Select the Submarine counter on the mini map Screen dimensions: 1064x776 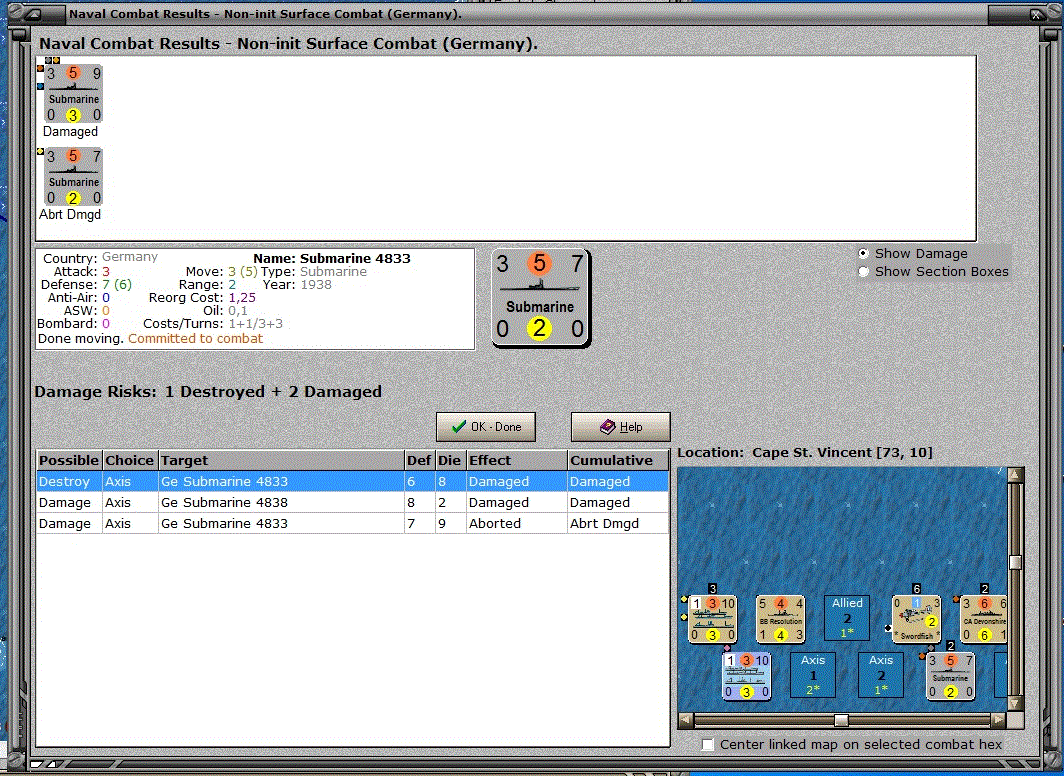pyautogui.click(x=950, y=676)
